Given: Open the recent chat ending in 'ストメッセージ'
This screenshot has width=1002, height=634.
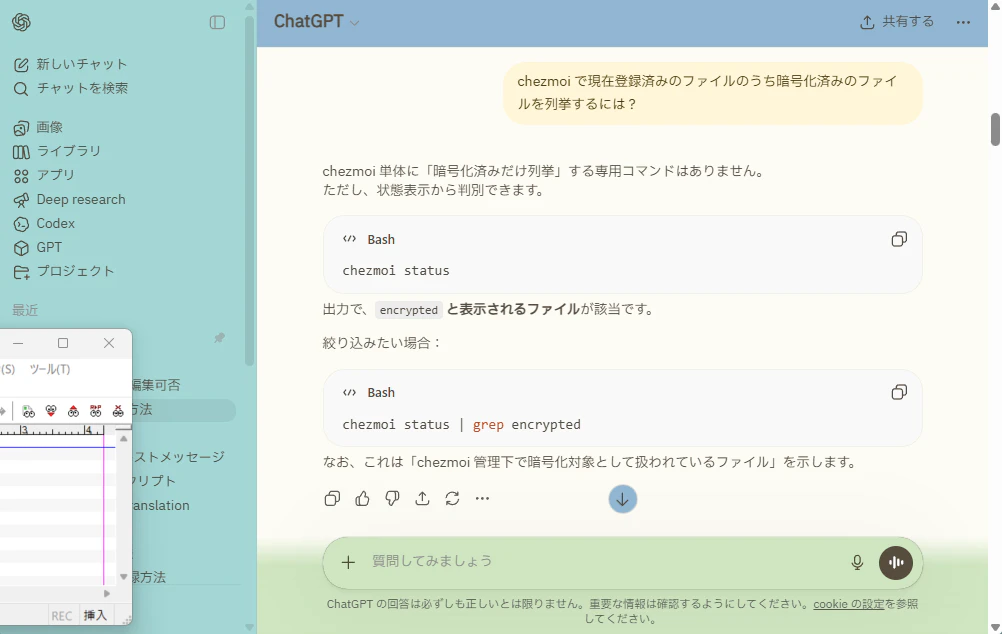Looking at the screenshot, I should coord(180,457).
